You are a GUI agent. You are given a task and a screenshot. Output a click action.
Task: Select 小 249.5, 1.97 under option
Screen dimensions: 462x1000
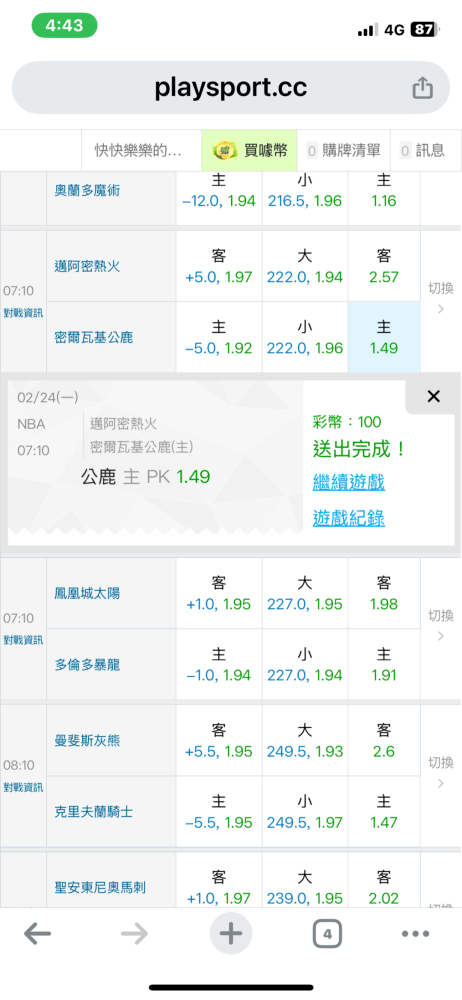click(305, 811)
